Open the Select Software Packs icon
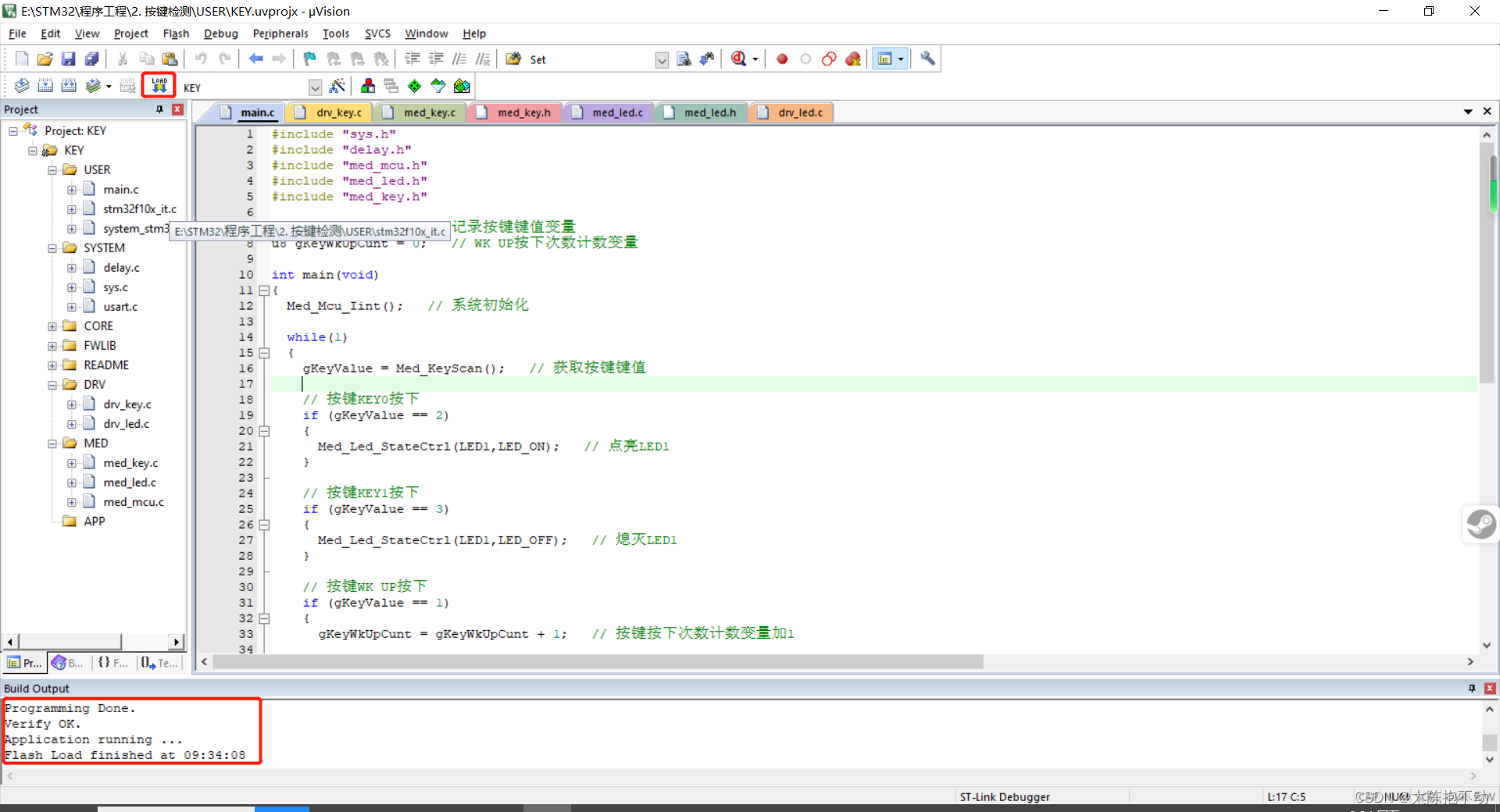1500x812 pixels. pyautogui.click(x=438, y=86)
